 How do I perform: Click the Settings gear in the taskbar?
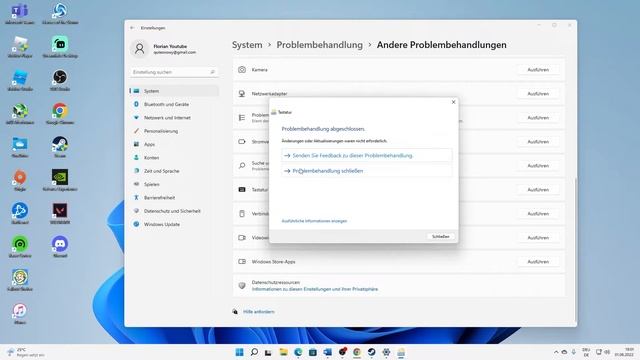[386, 352]
